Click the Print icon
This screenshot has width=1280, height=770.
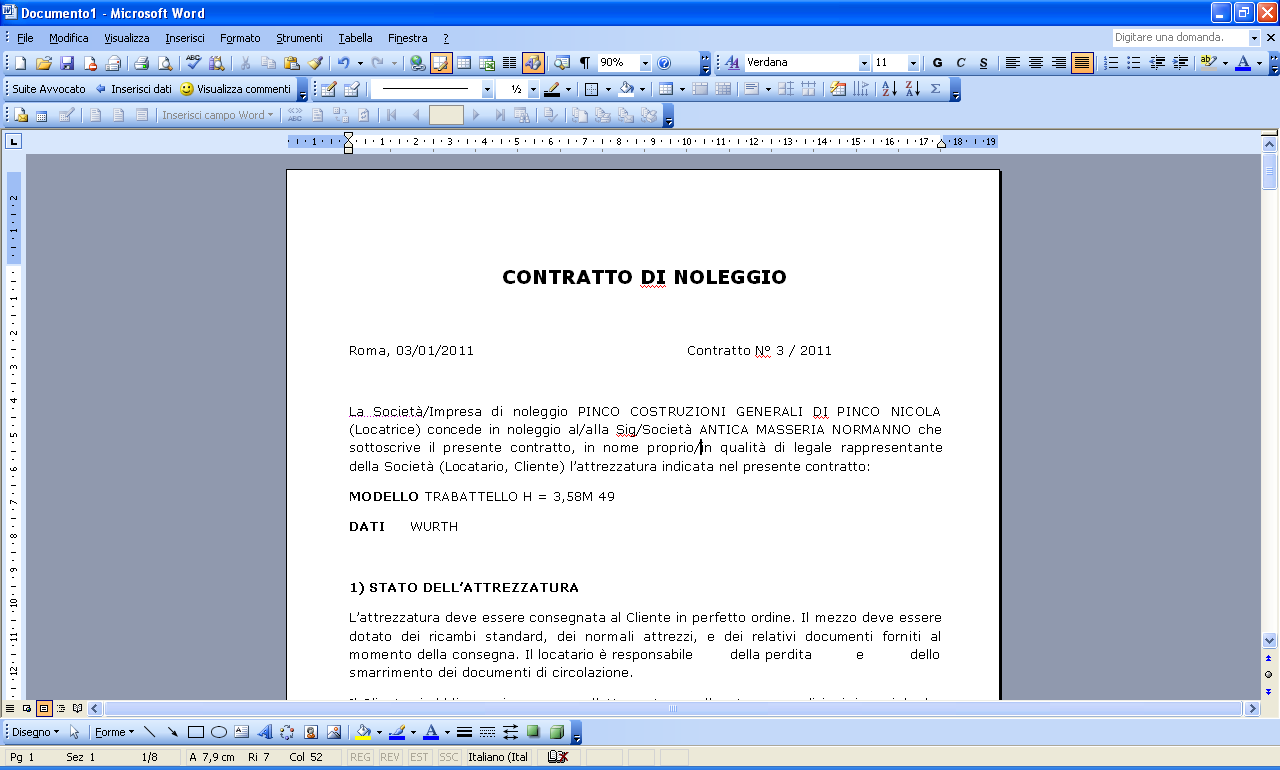(141, 63)
